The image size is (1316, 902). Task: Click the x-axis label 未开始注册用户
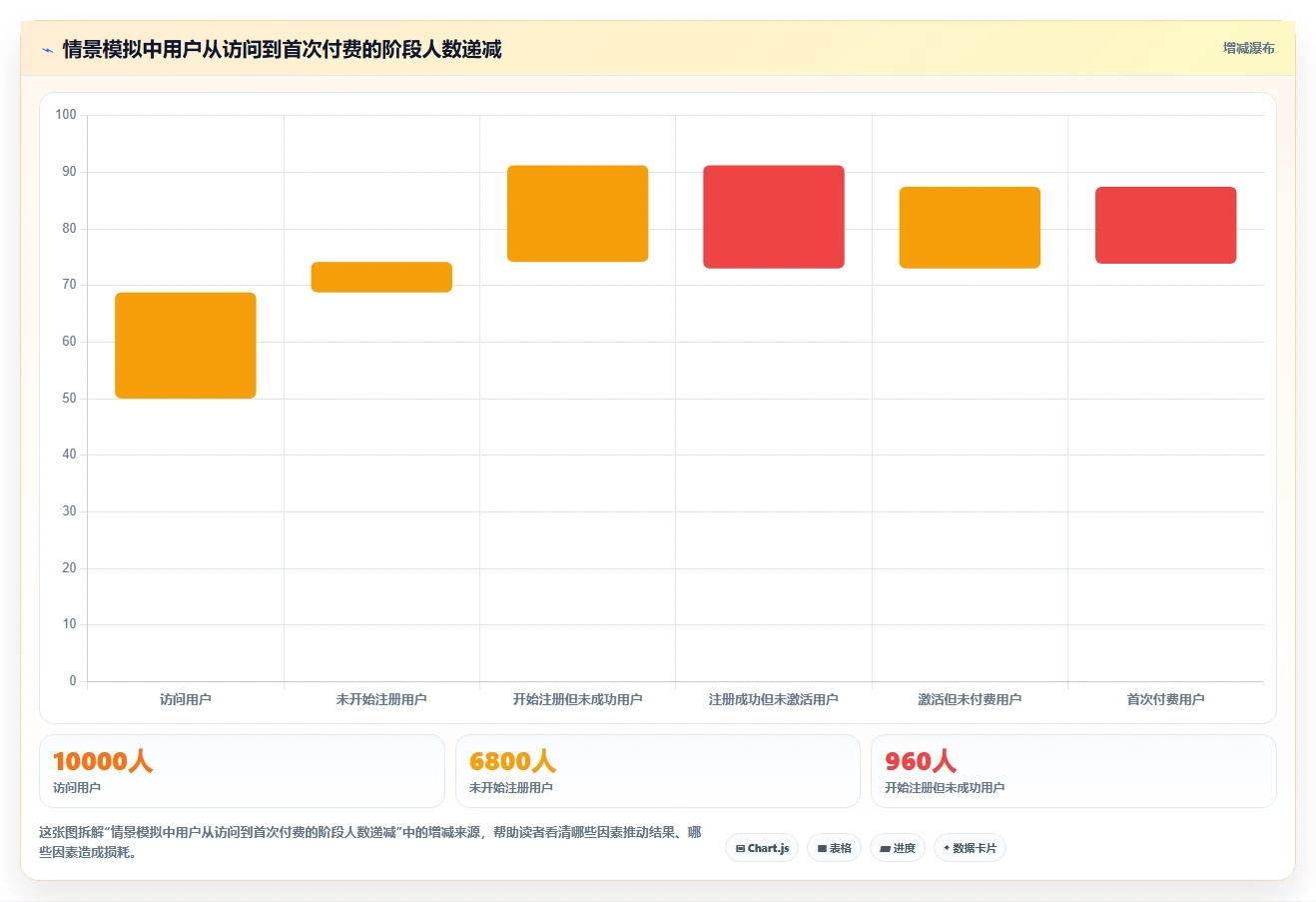[x=381, y=699]
